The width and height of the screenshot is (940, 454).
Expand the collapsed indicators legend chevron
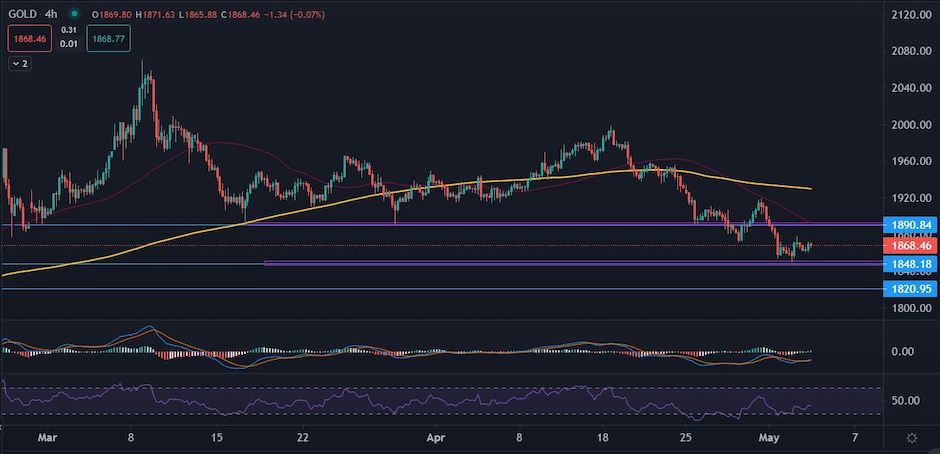(x=20, y=64)
